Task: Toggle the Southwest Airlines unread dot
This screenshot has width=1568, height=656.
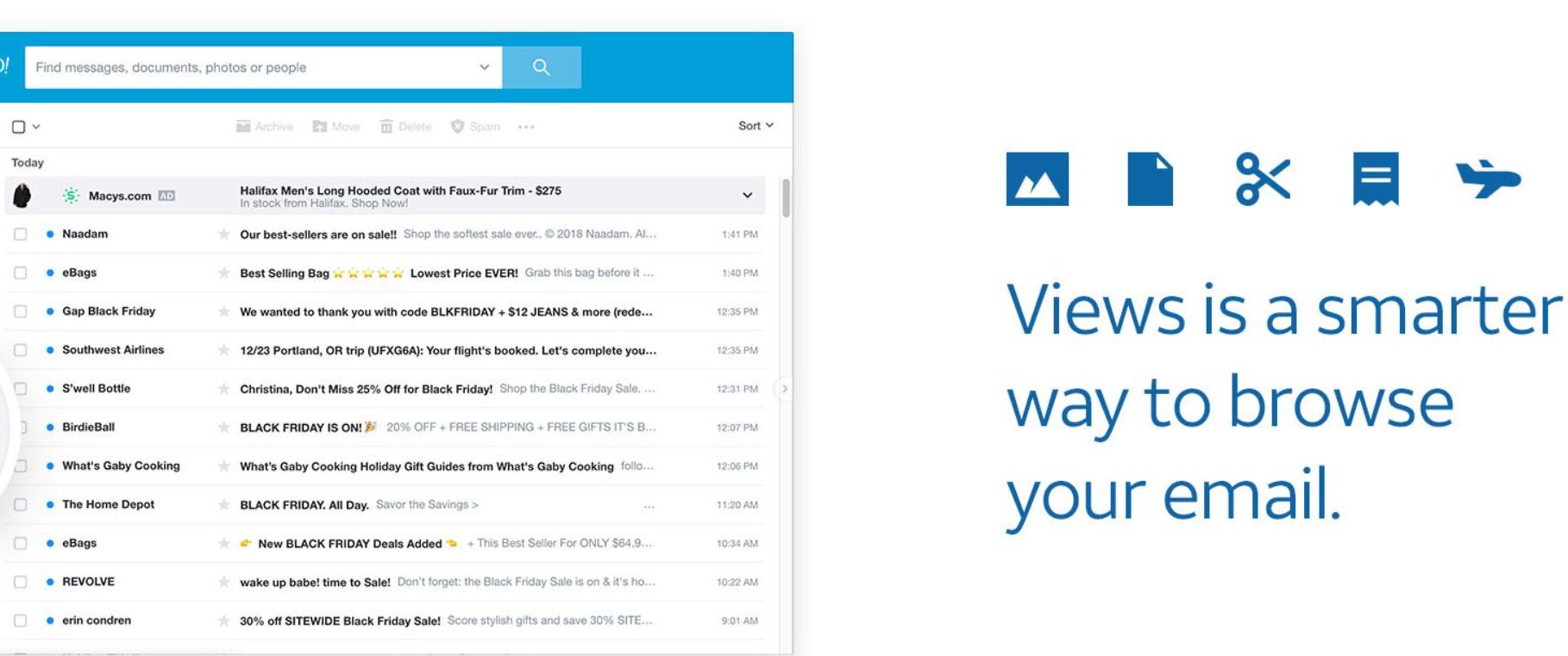Action: point(50,350)
